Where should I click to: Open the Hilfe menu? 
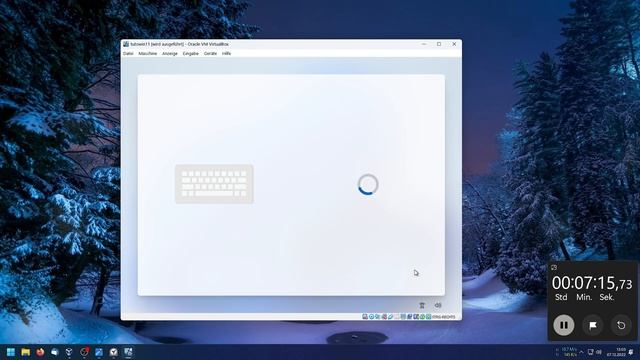point(227,53)
